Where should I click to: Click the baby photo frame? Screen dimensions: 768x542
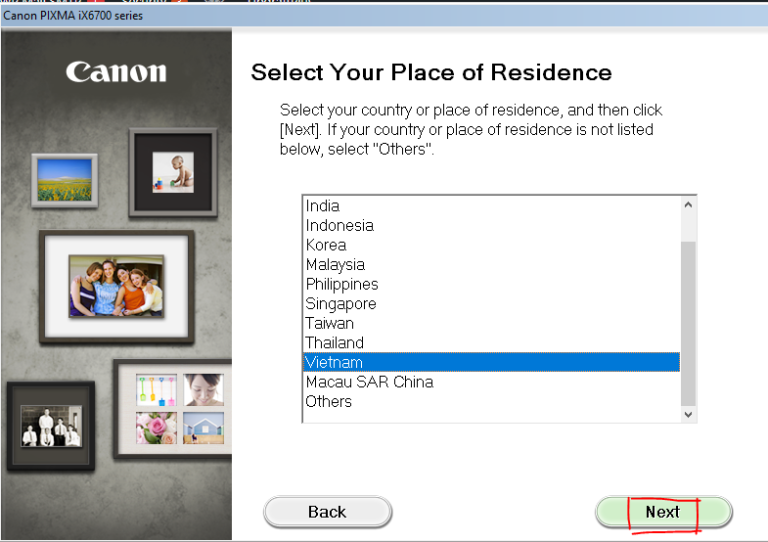coord(172,172)
